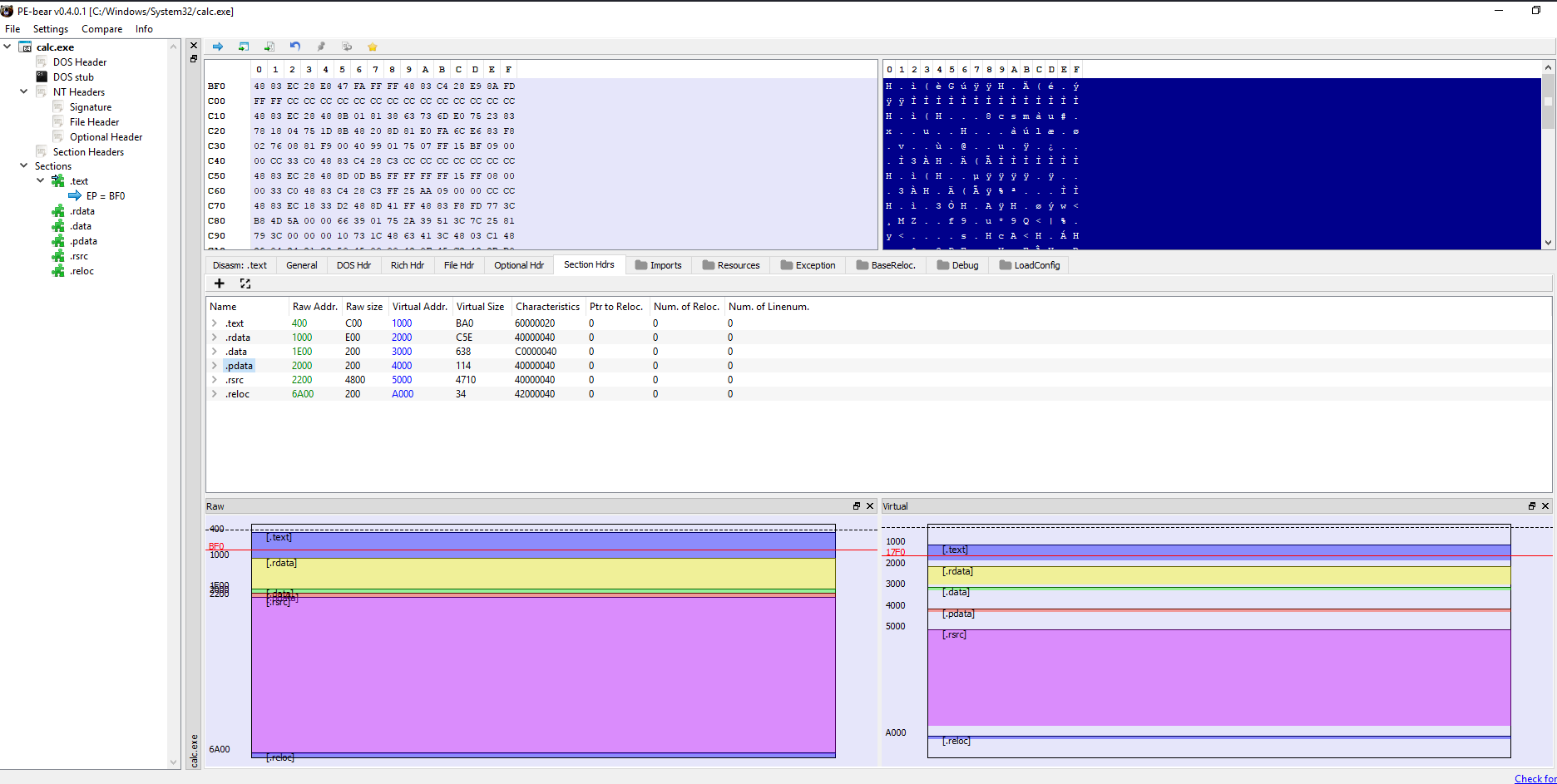Click the calc.exe 64-bit file icon in tree

pos(25,47)
